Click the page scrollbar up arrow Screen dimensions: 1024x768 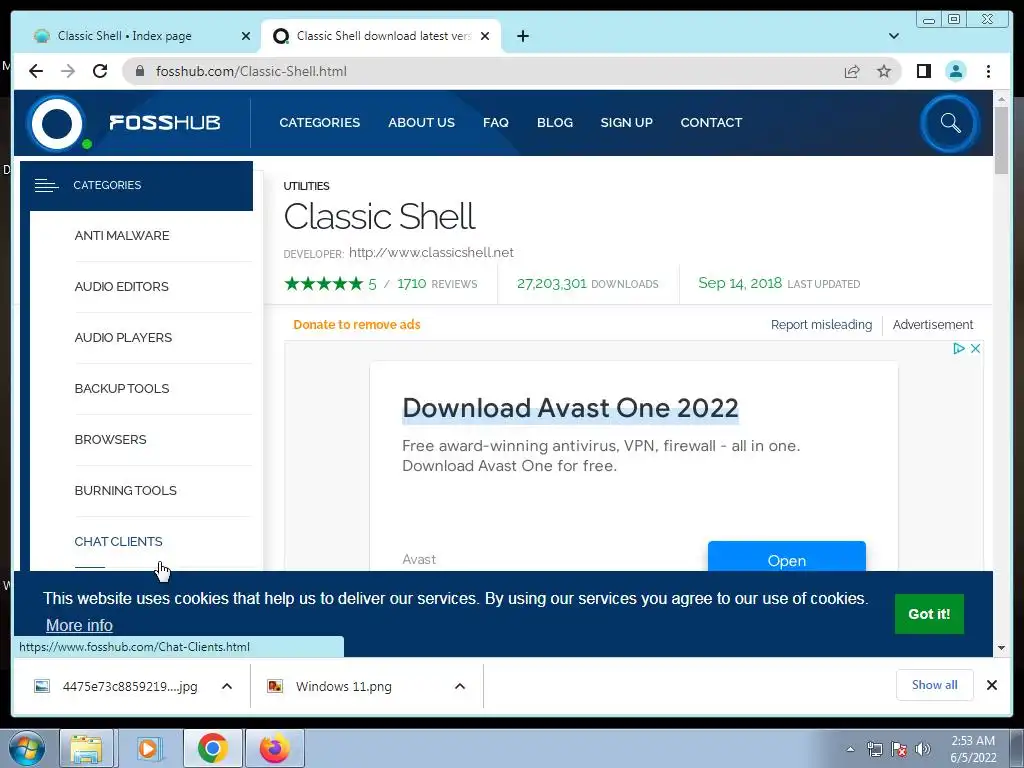[x=1001, y=99]
